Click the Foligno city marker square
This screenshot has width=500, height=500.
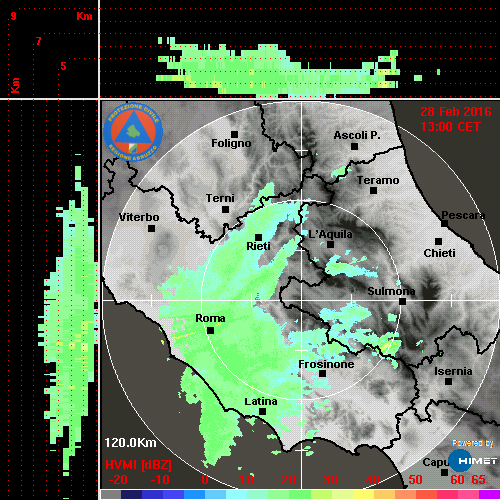point(234,134)
